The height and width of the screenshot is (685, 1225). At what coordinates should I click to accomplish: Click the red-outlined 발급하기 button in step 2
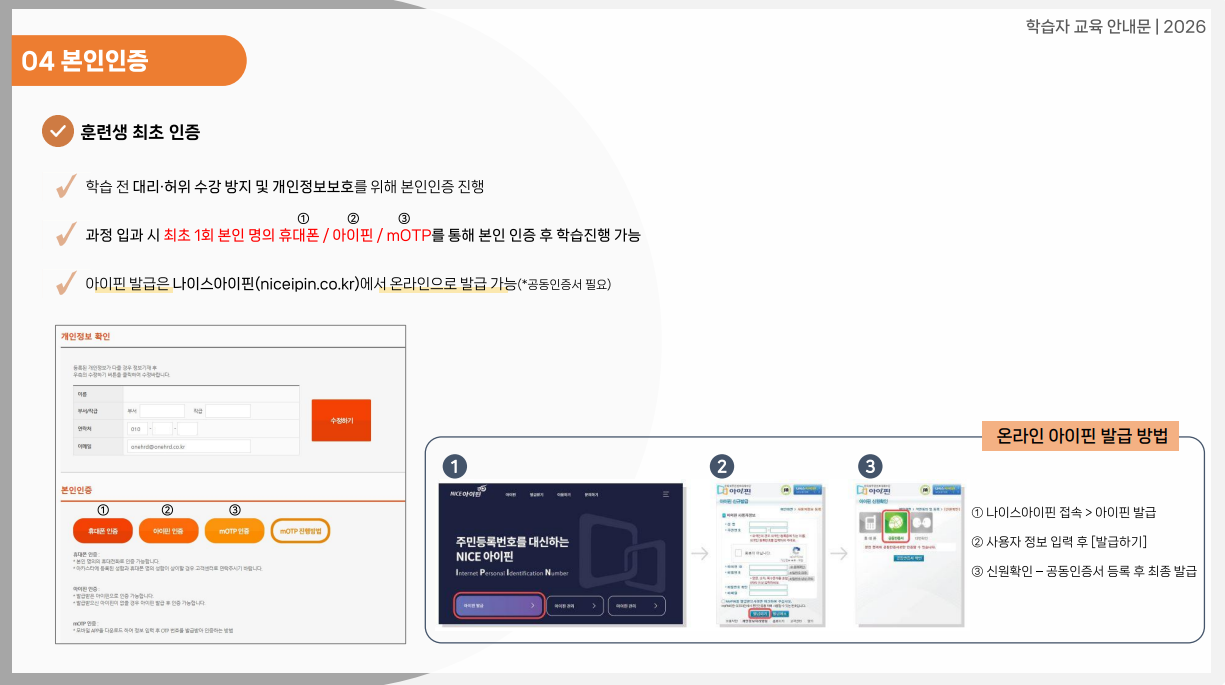click(x=759, y=613)
